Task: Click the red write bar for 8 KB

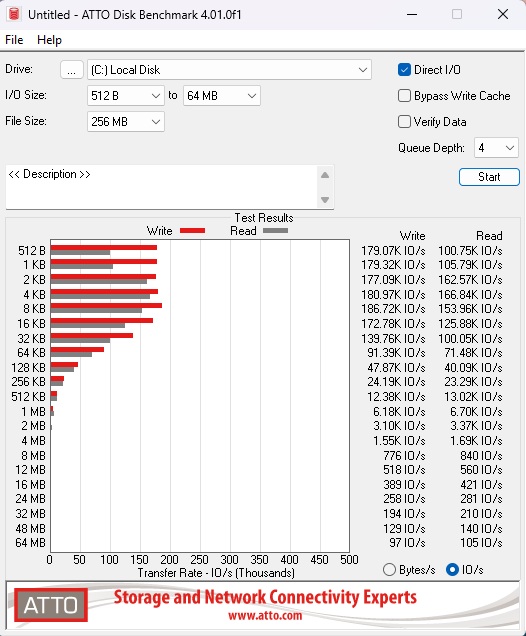Action: [106, 305]
